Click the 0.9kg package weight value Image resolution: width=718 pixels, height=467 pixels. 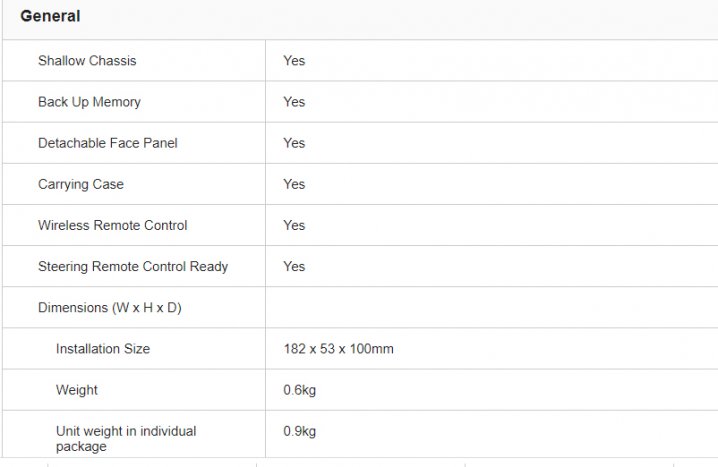(300, 431)
